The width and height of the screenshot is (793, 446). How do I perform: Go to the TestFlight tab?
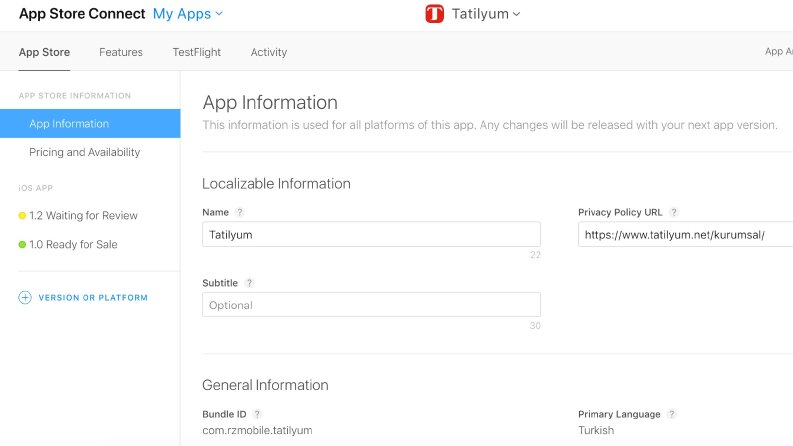pos(197,52)
